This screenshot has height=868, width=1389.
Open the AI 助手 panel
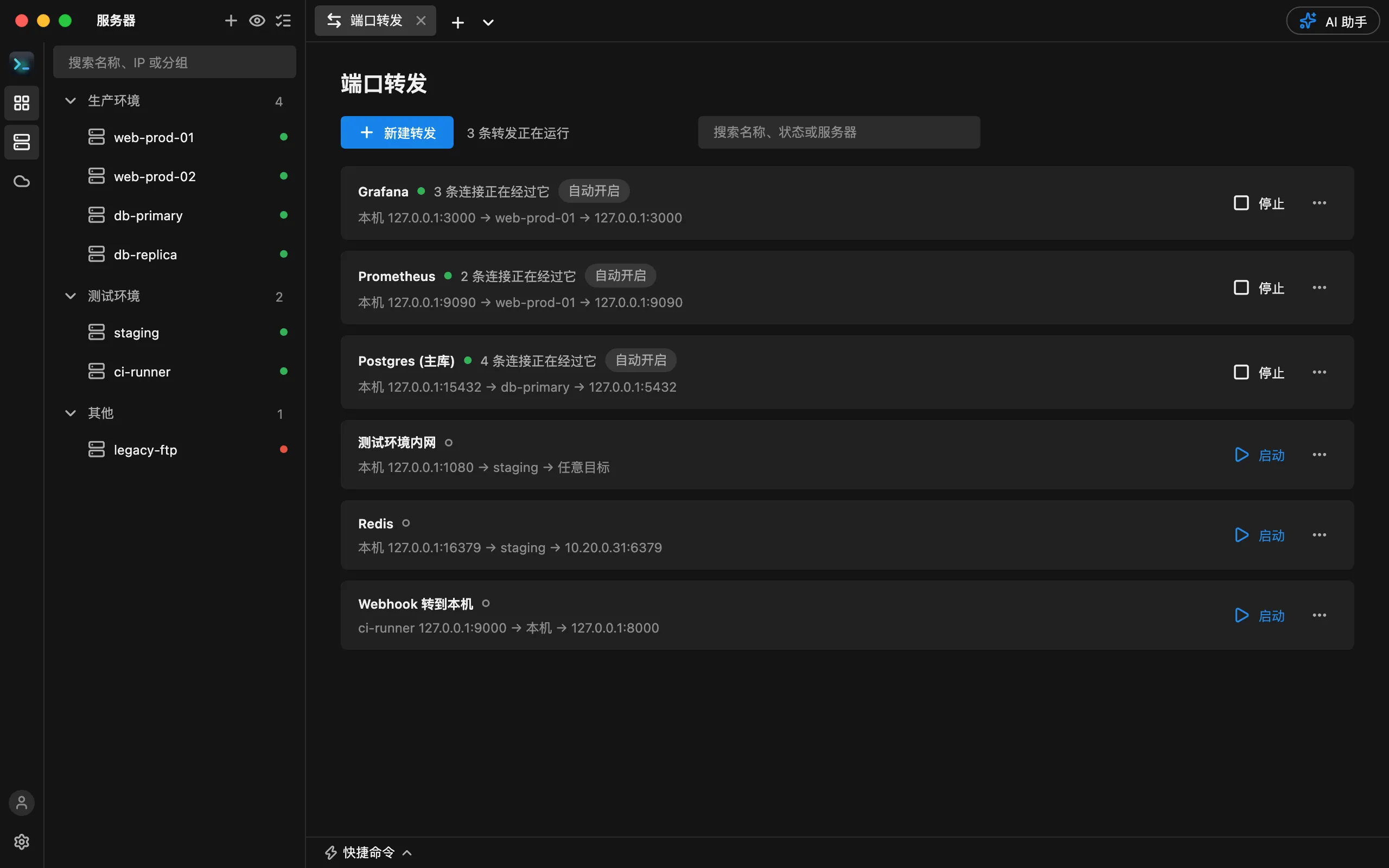click(x=1333, y=21)
